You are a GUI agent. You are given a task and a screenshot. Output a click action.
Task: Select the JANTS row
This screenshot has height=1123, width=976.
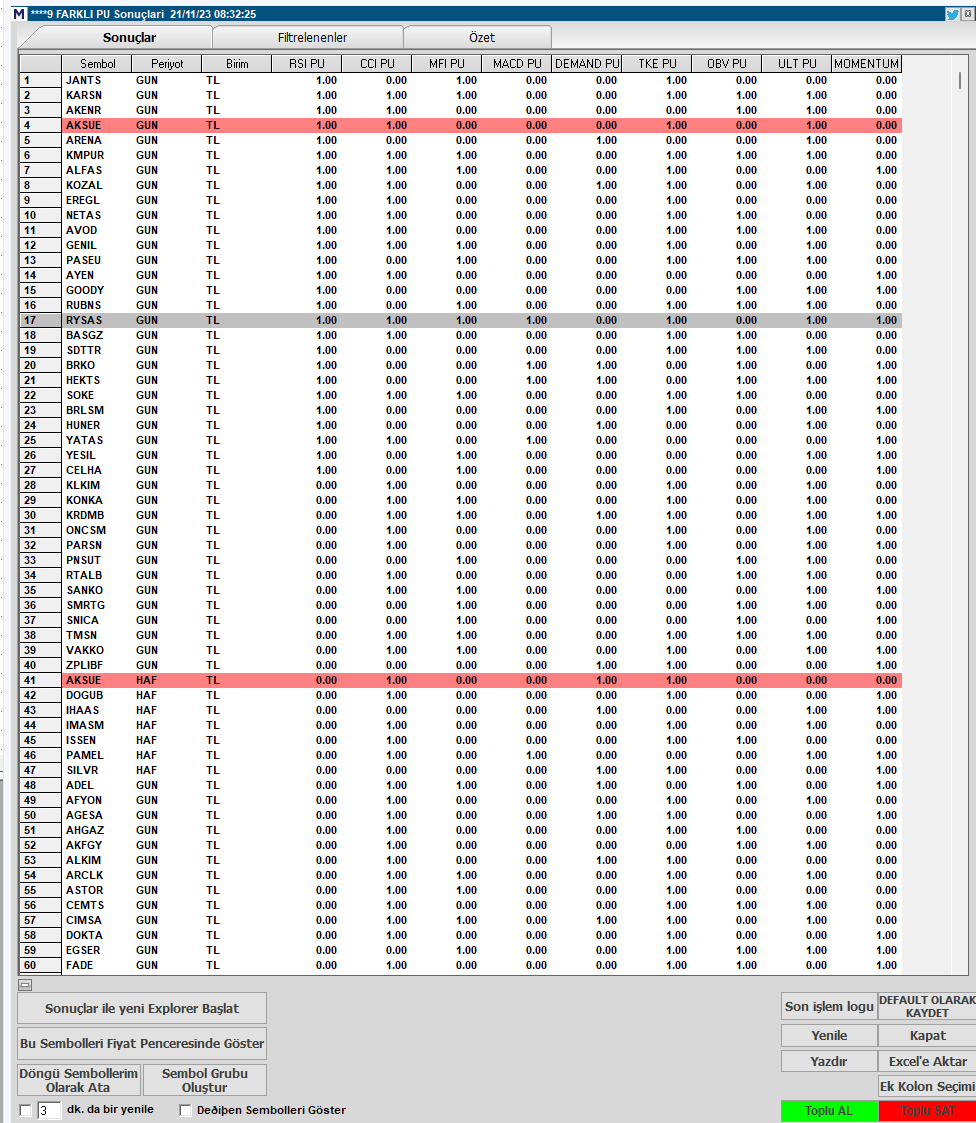(x=460, y=80)
